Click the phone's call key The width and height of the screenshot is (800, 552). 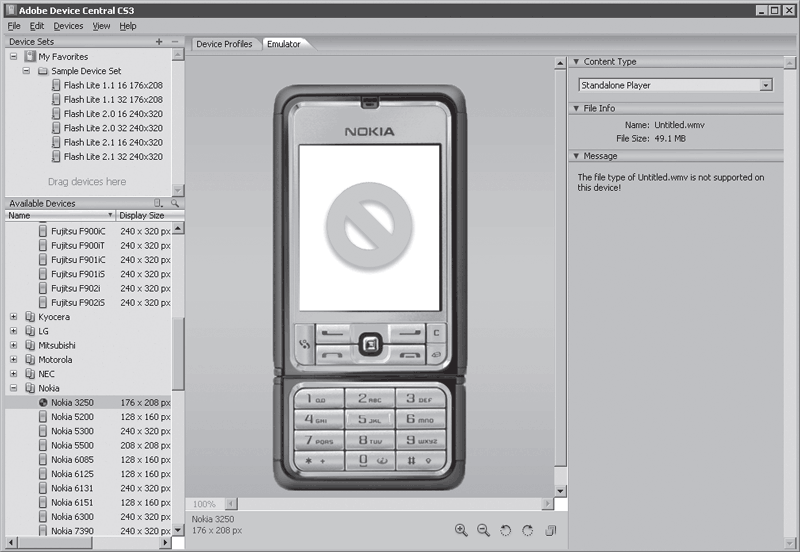point(333,355)
